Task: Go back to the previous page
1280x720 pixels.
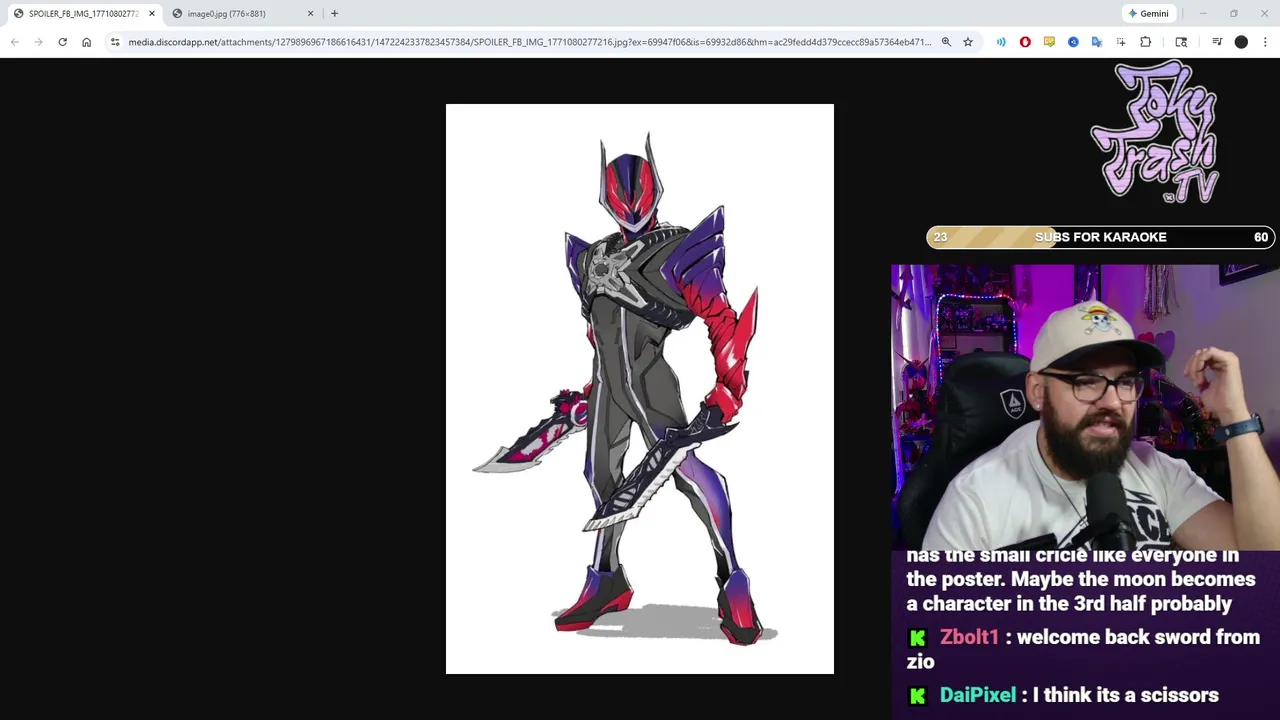Action: tap(14, 42)
